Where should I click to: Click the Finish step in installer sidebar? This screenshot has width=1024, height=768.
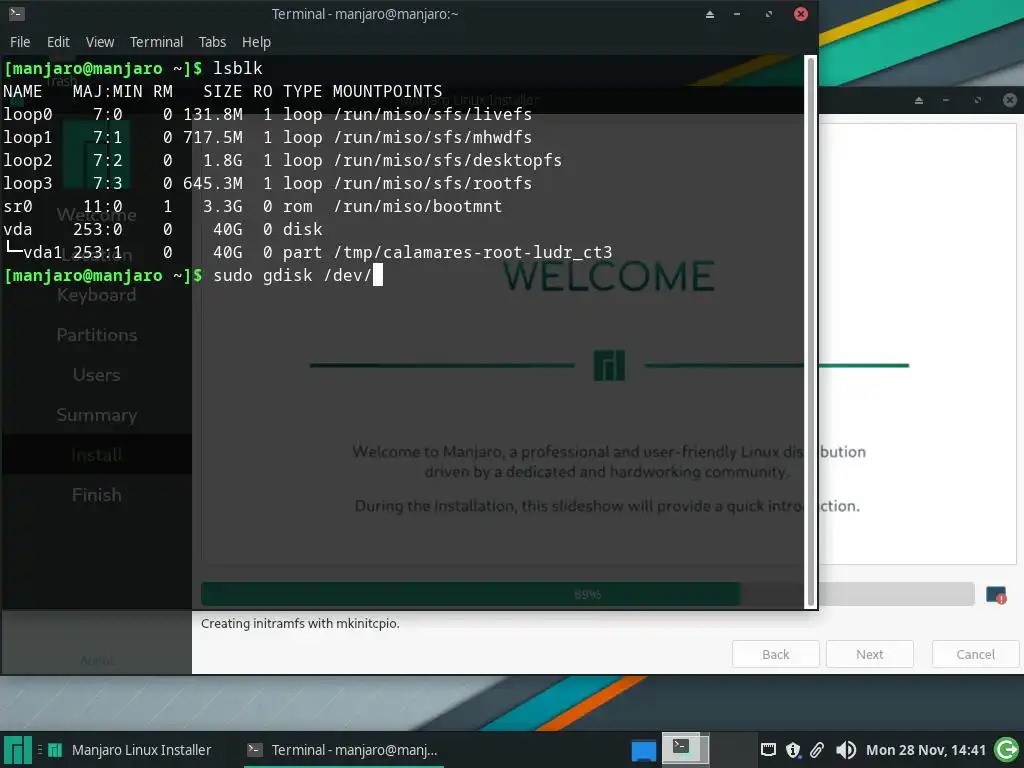click(x=97, y=495)
